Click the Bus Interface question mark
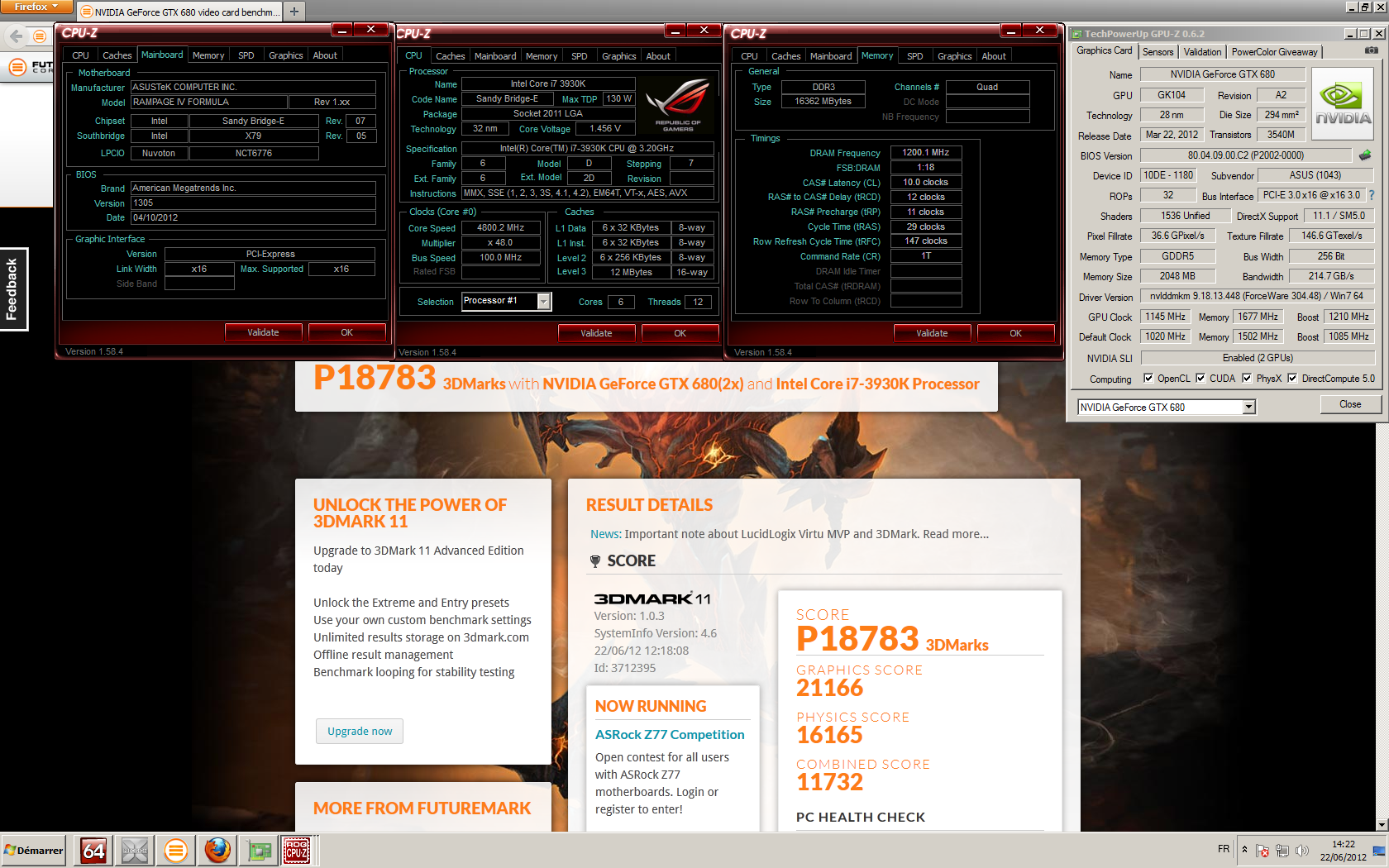This screenshot has width=1389, height=868. [1372, 195]
